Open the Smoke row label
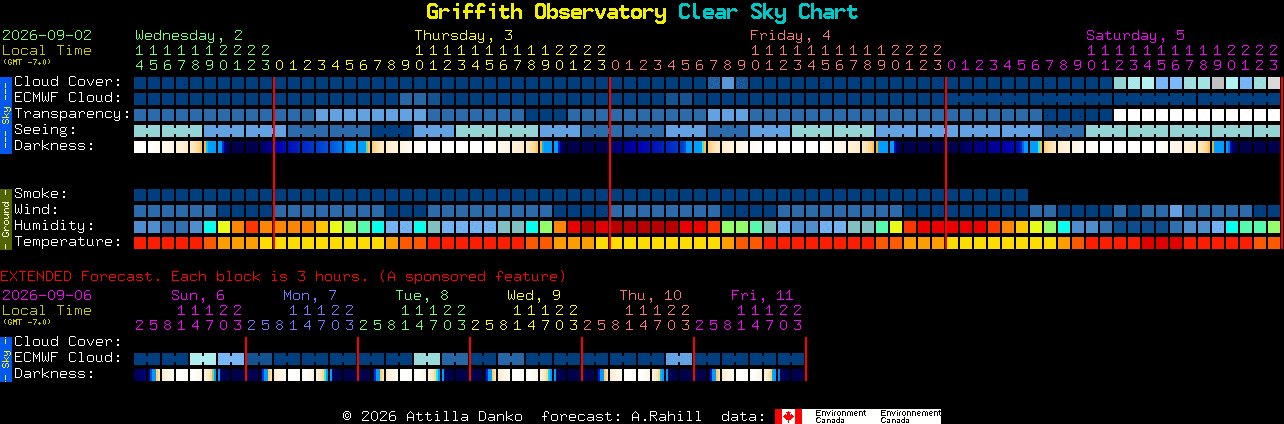Screen dimensions: 1284x424 tap(41, 193)
